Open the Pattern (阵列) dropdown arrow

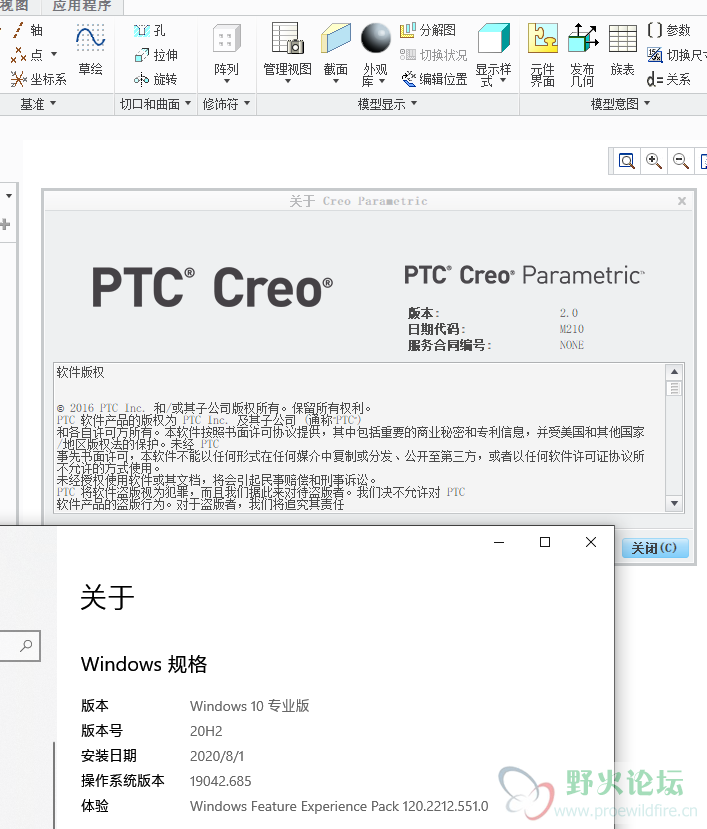(226, 81)
